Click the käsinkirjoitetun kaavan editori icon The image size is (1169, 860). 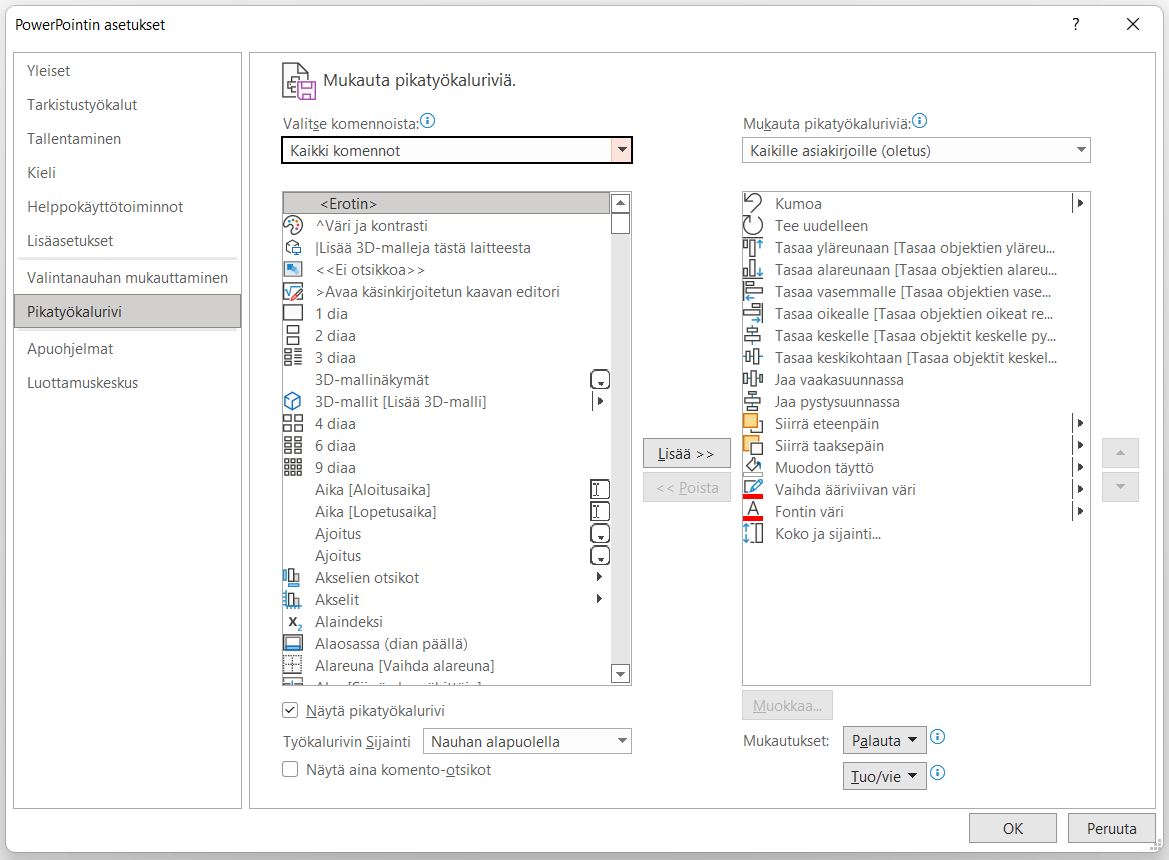(293, 291)
